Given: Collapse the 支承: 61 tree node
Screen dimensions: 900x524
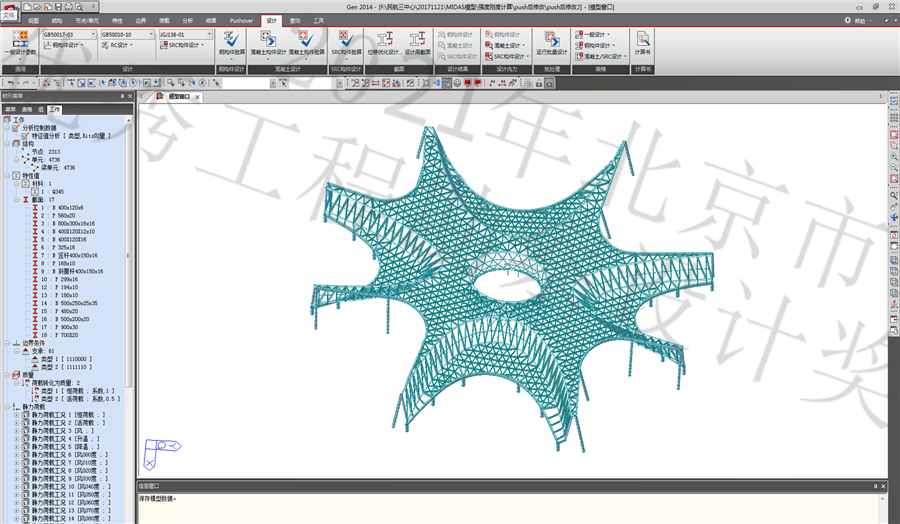Looking at the screenshot, I should (17, 351).
